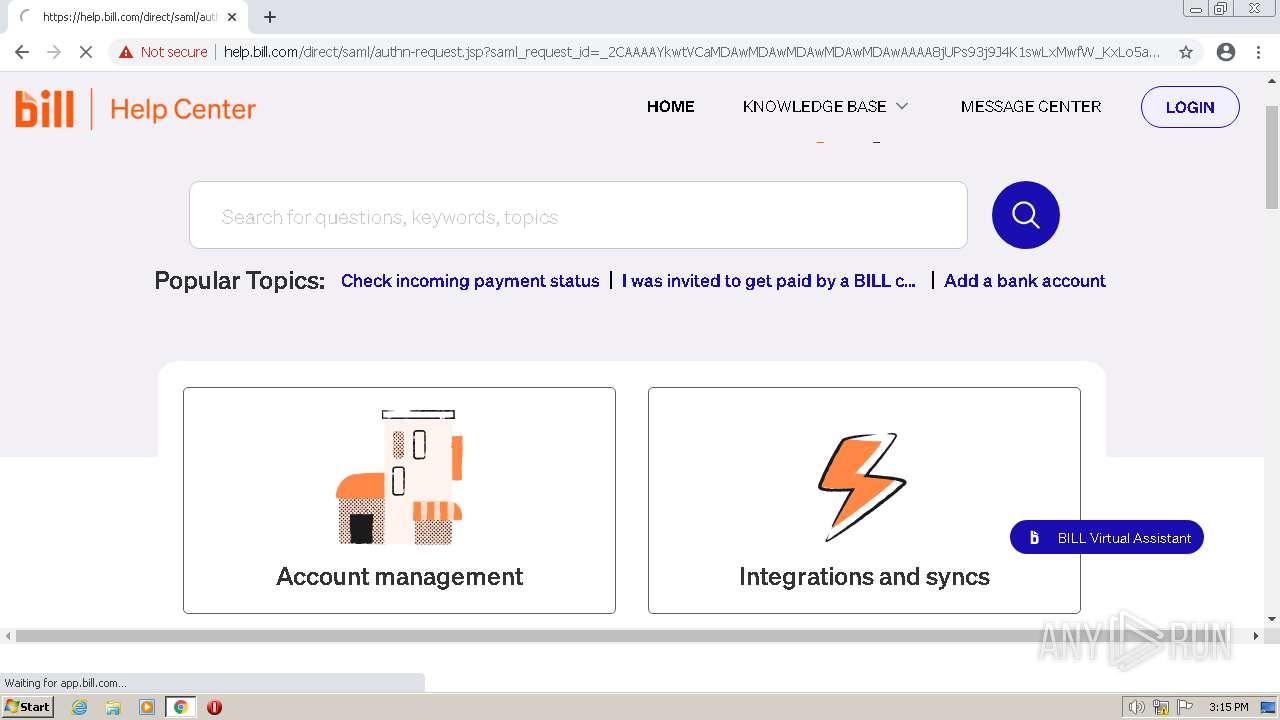The height and width of the screenshot is (720, 1280).
Task: Click the Not secure warning icon
Action: point(125,52)
